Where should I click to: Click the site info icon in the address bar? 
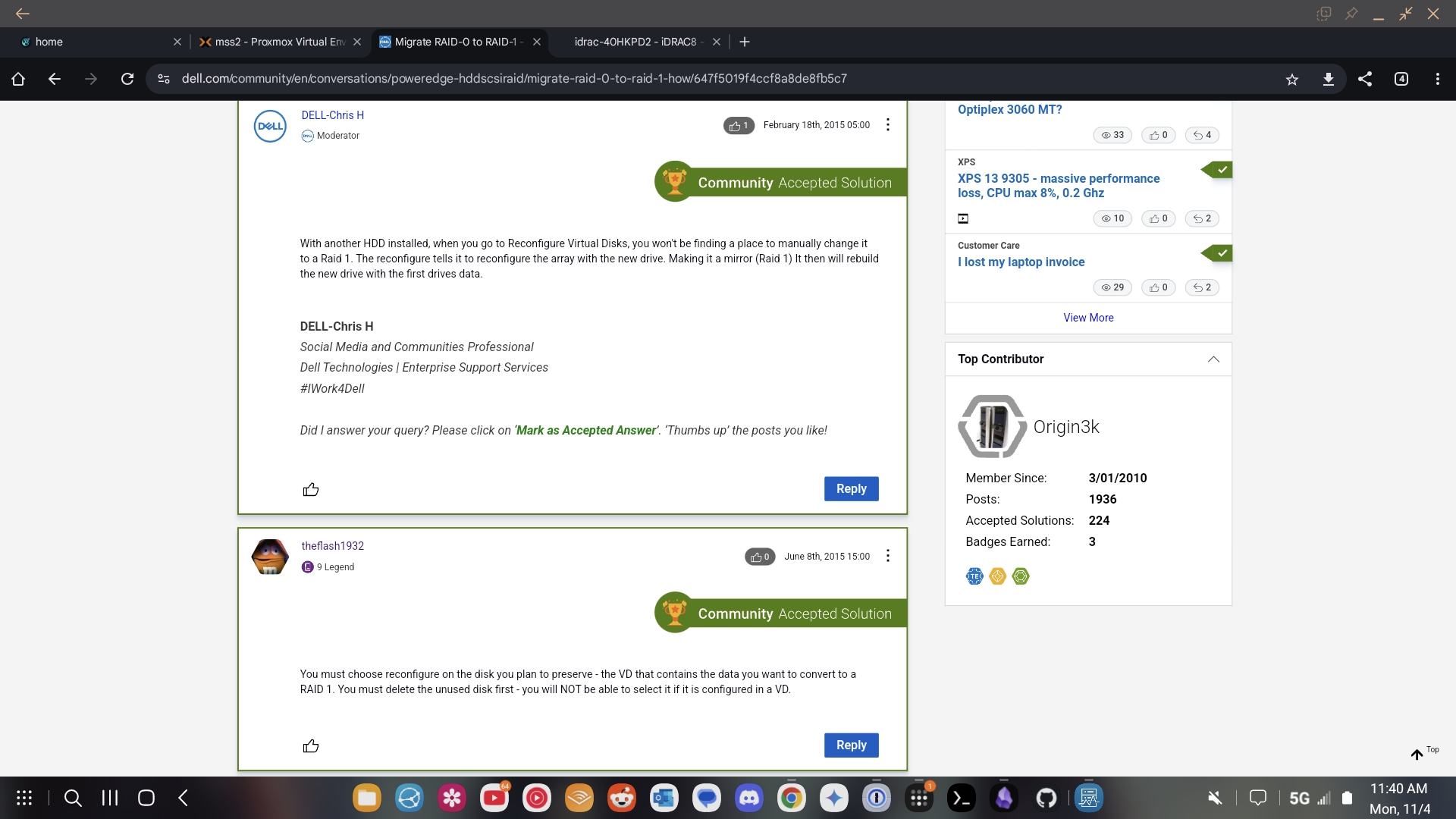click(164, 79)
